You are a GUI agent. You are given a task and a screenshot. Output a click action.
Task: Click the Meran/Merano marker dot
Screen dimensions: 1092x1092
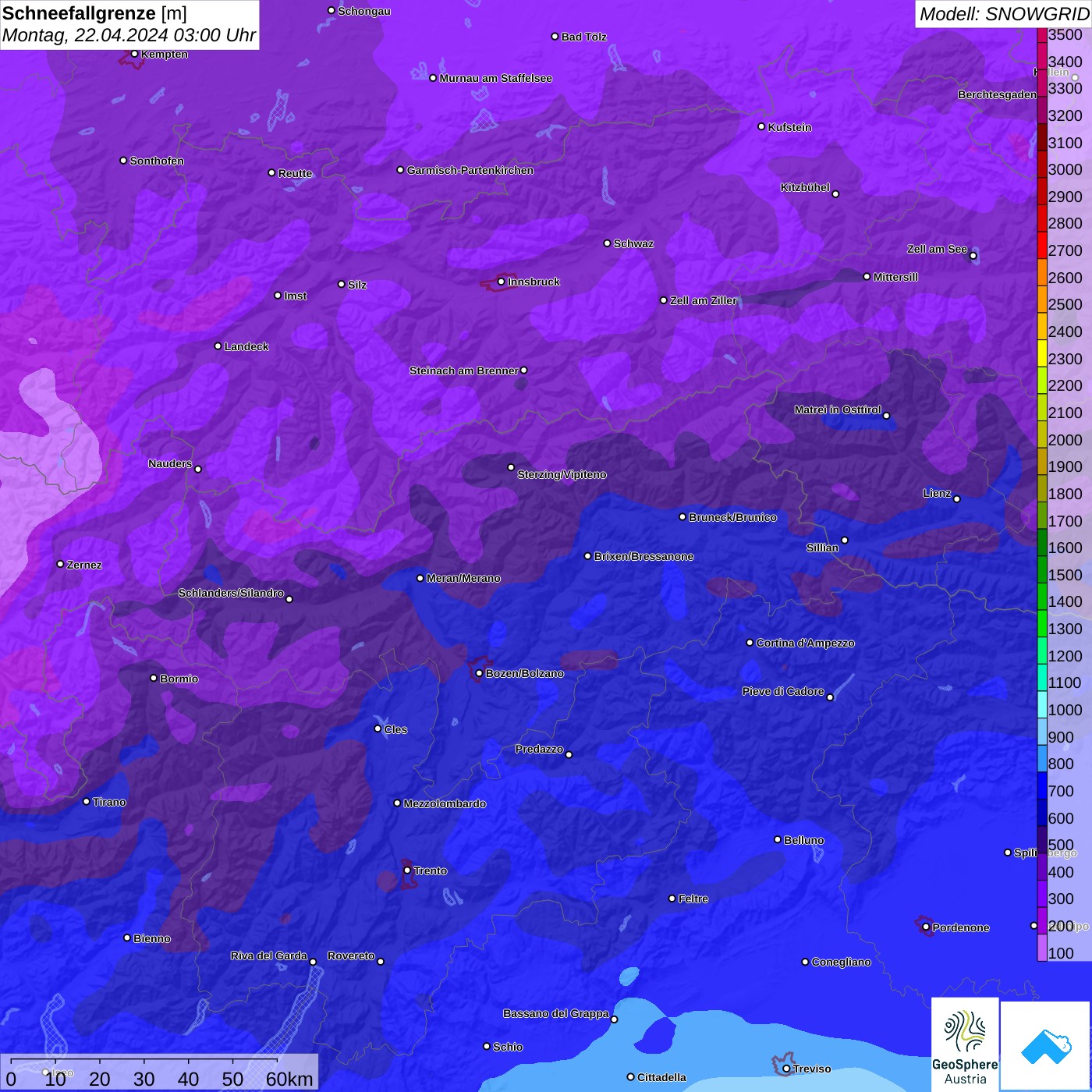(420, 578)
